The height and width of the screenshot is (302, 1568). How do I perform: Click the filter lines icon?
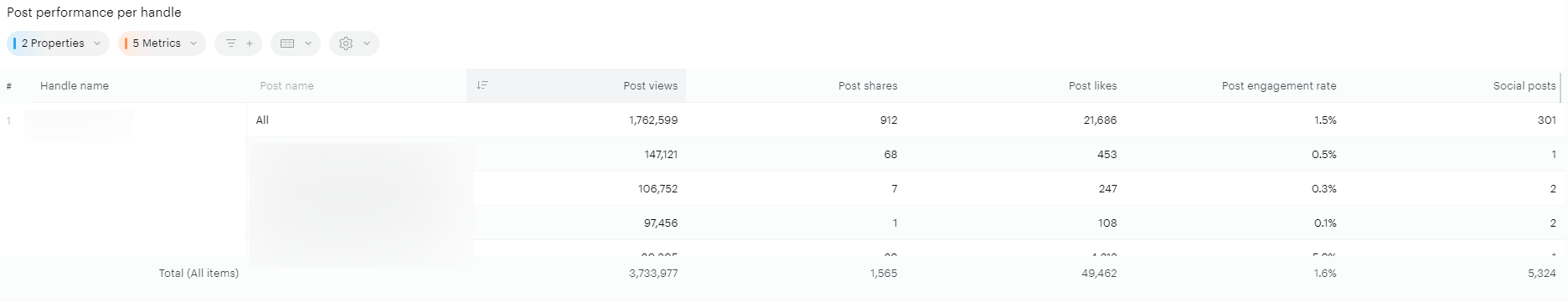[230, 44]
